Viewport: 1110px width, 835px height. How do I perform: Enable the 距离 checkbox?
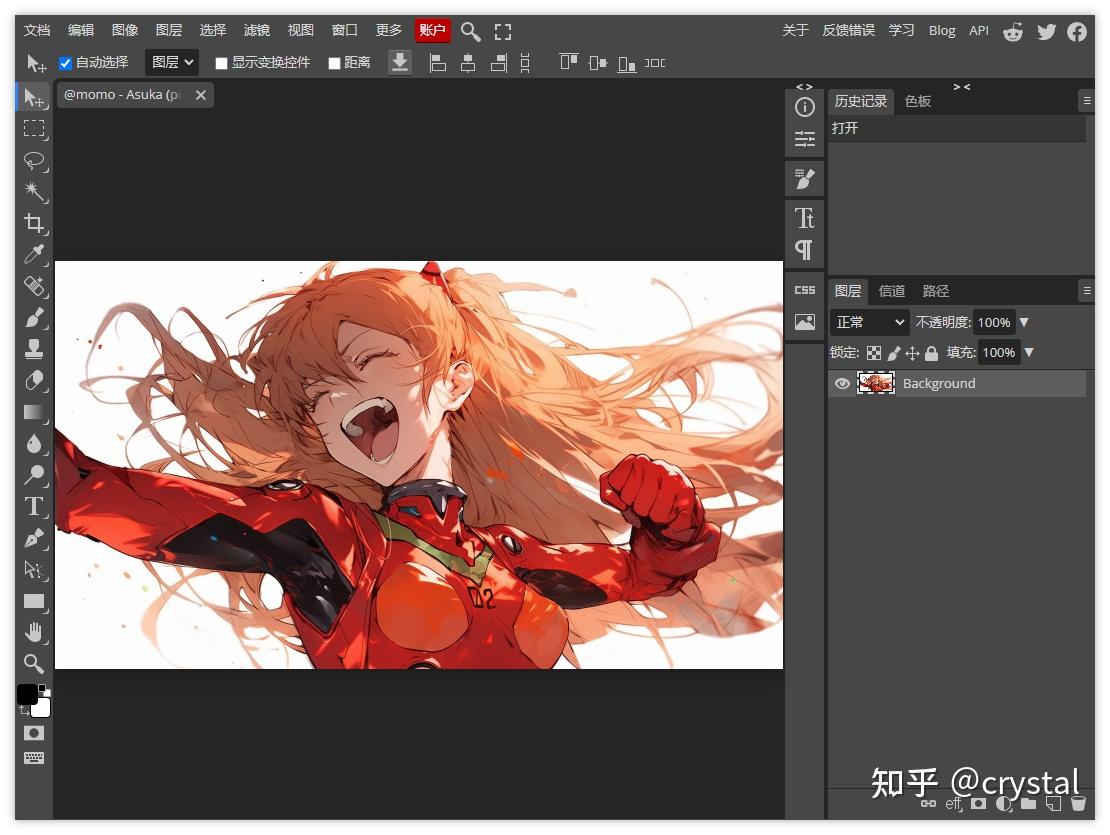tap(334, 63)
